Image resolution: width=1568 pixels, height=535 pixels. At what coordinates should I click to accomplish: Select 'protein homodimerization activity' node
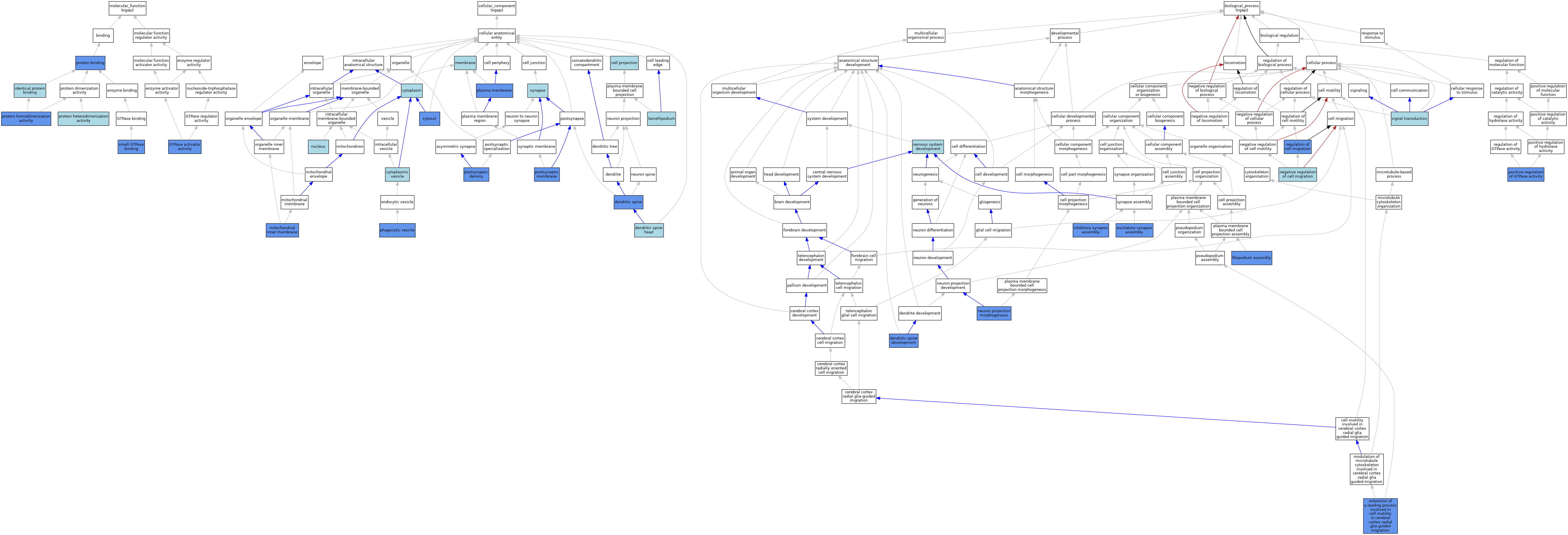[26, 119]
